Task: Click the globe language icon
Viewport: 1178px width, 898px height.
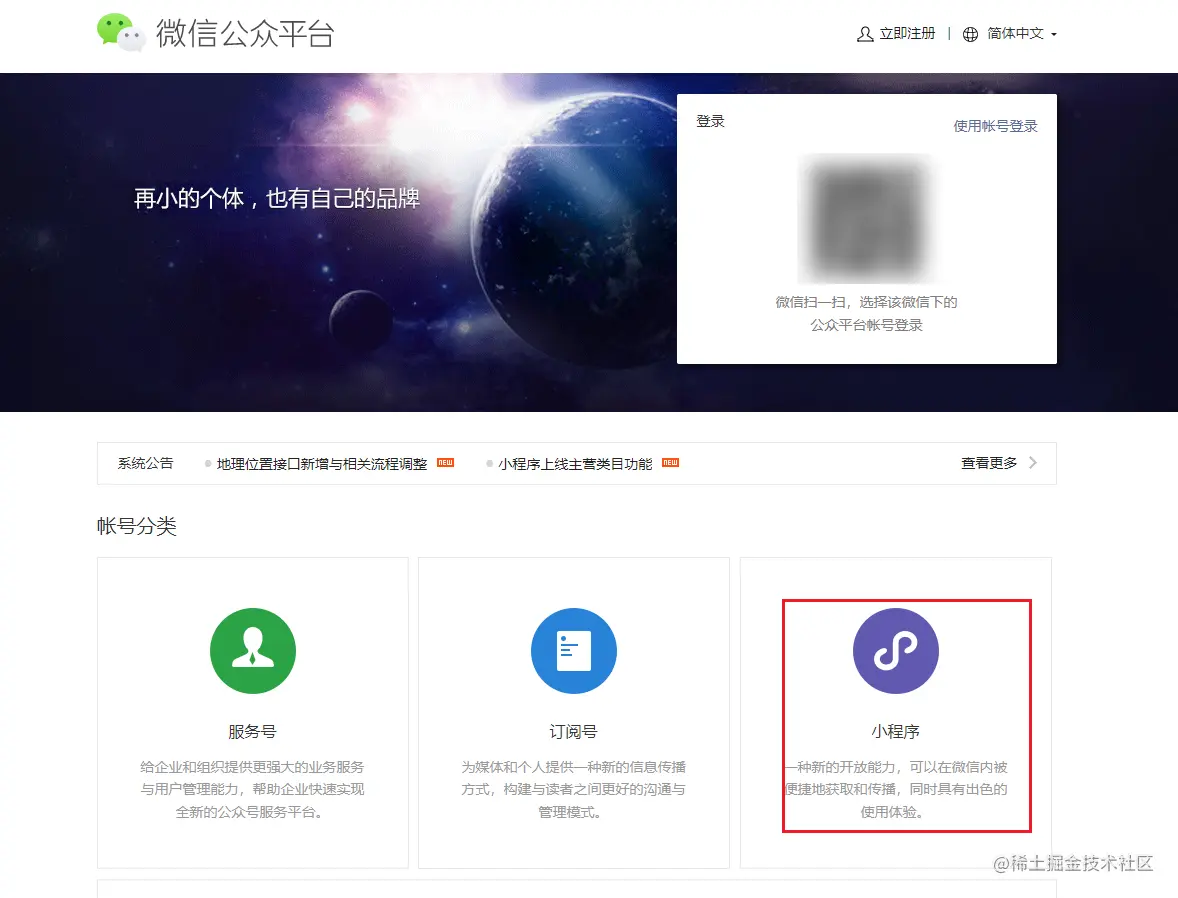Action: pos(970,34)
